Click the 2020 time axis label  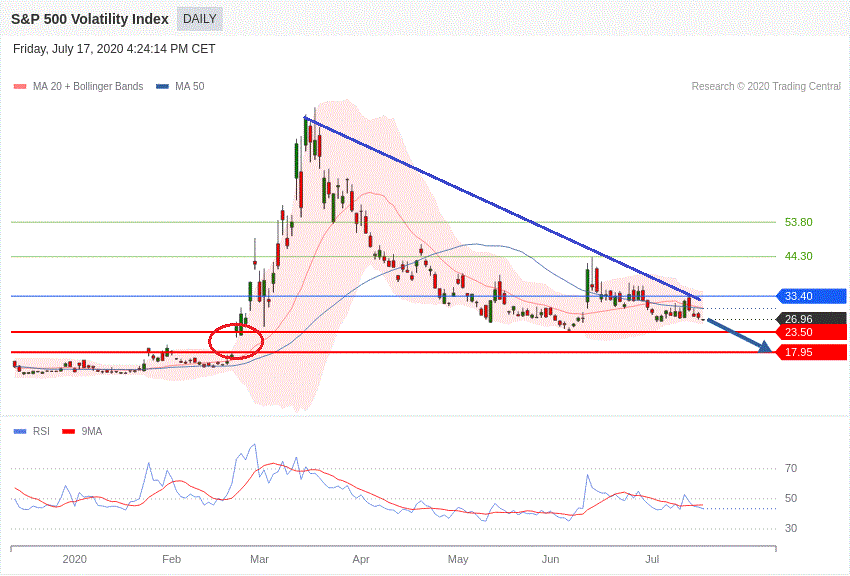74,559
